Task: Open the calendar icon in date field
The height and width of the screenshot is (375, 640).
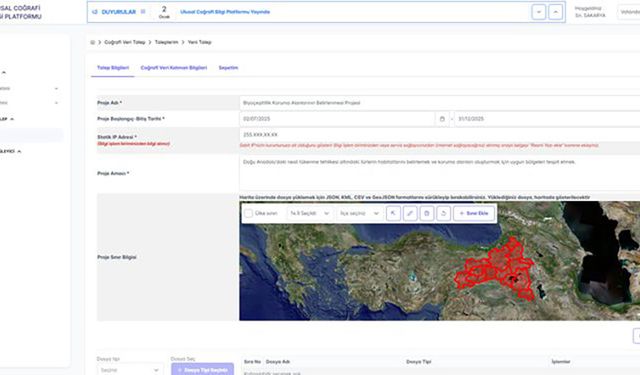Action: click(442, 119)
